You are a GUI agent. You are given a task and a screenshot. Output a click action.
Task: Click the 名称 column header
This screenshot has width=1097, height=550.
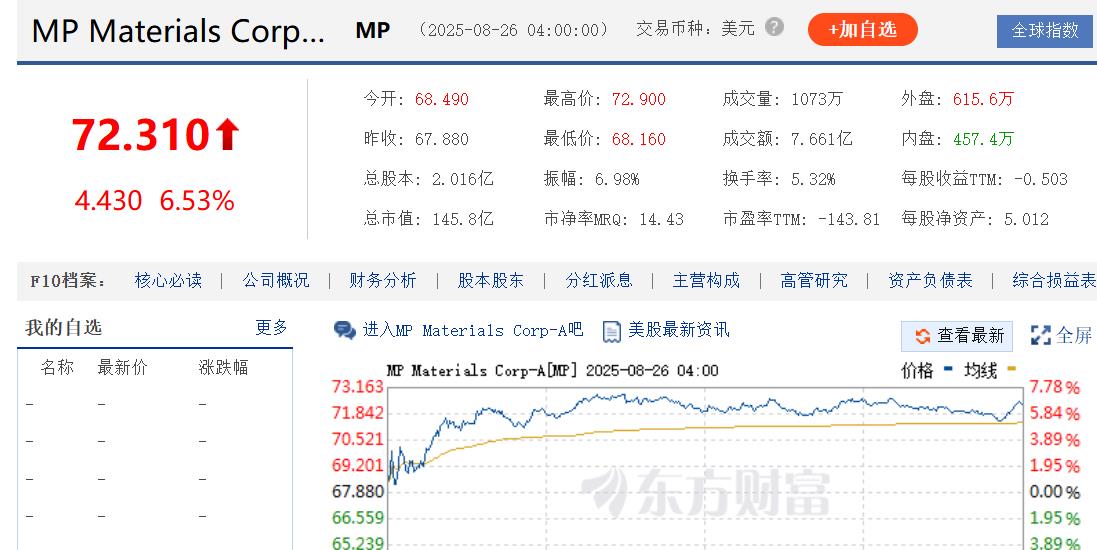point(57,367)
